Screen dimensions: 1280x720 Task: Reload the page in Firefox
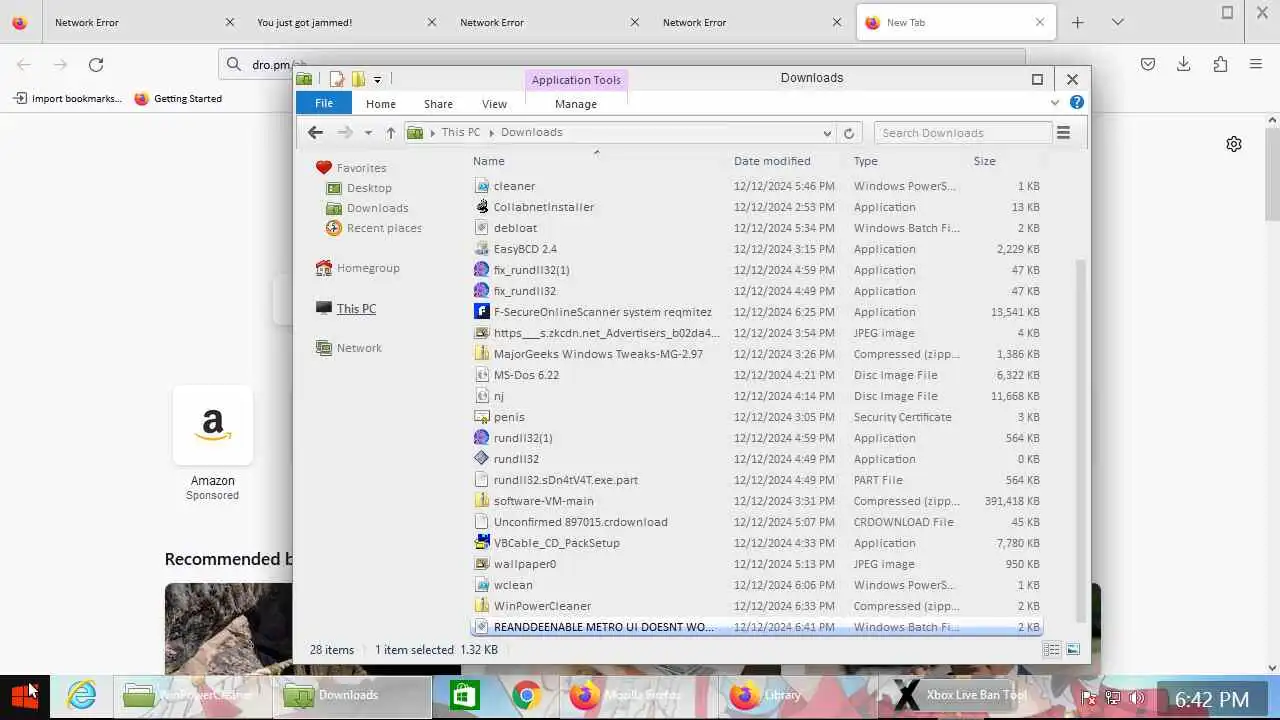tap(96, 65)
